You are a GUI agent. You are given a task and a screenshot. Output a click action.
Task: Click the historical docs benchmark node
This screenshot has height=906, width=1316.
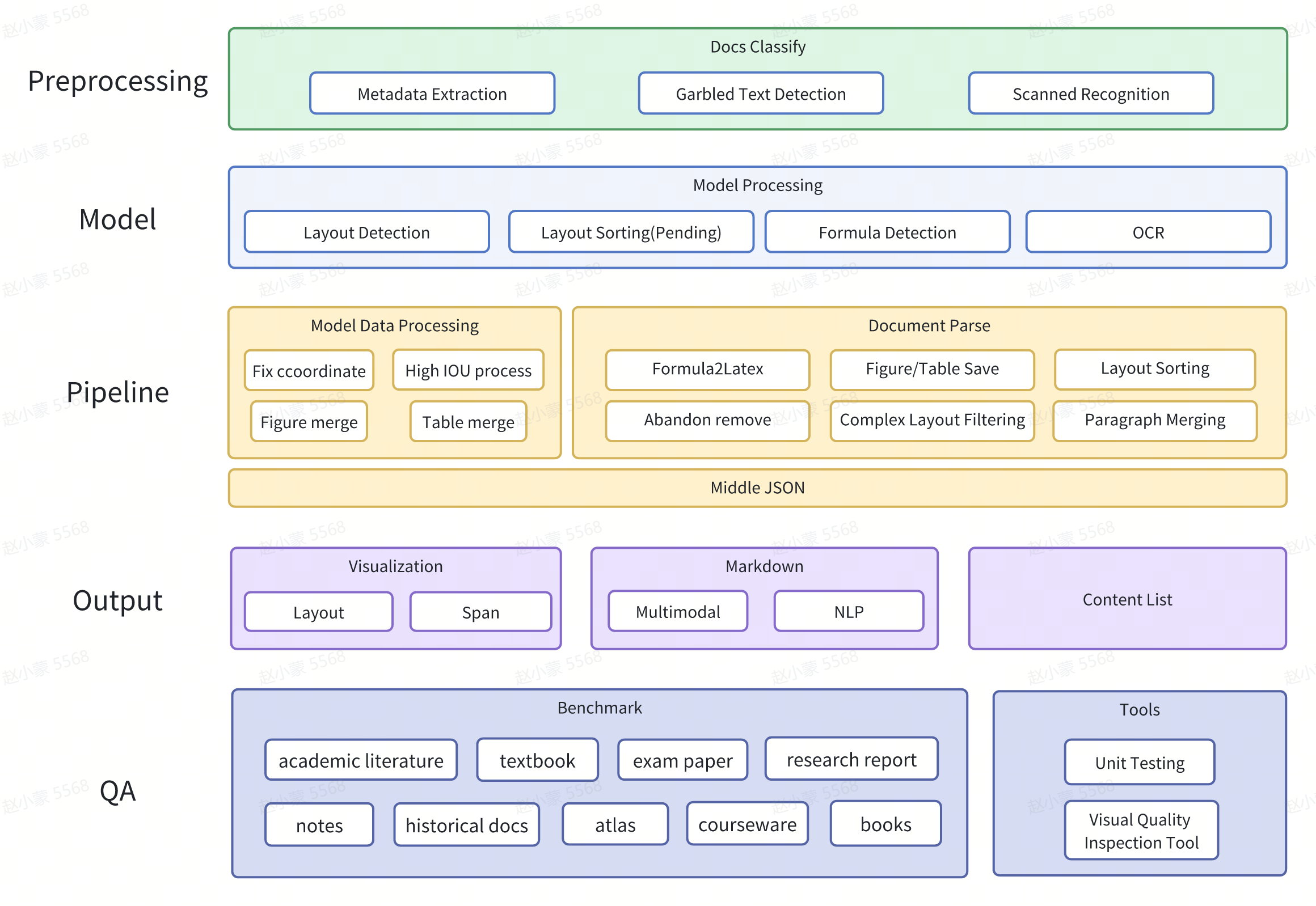[x=466, y=825]
